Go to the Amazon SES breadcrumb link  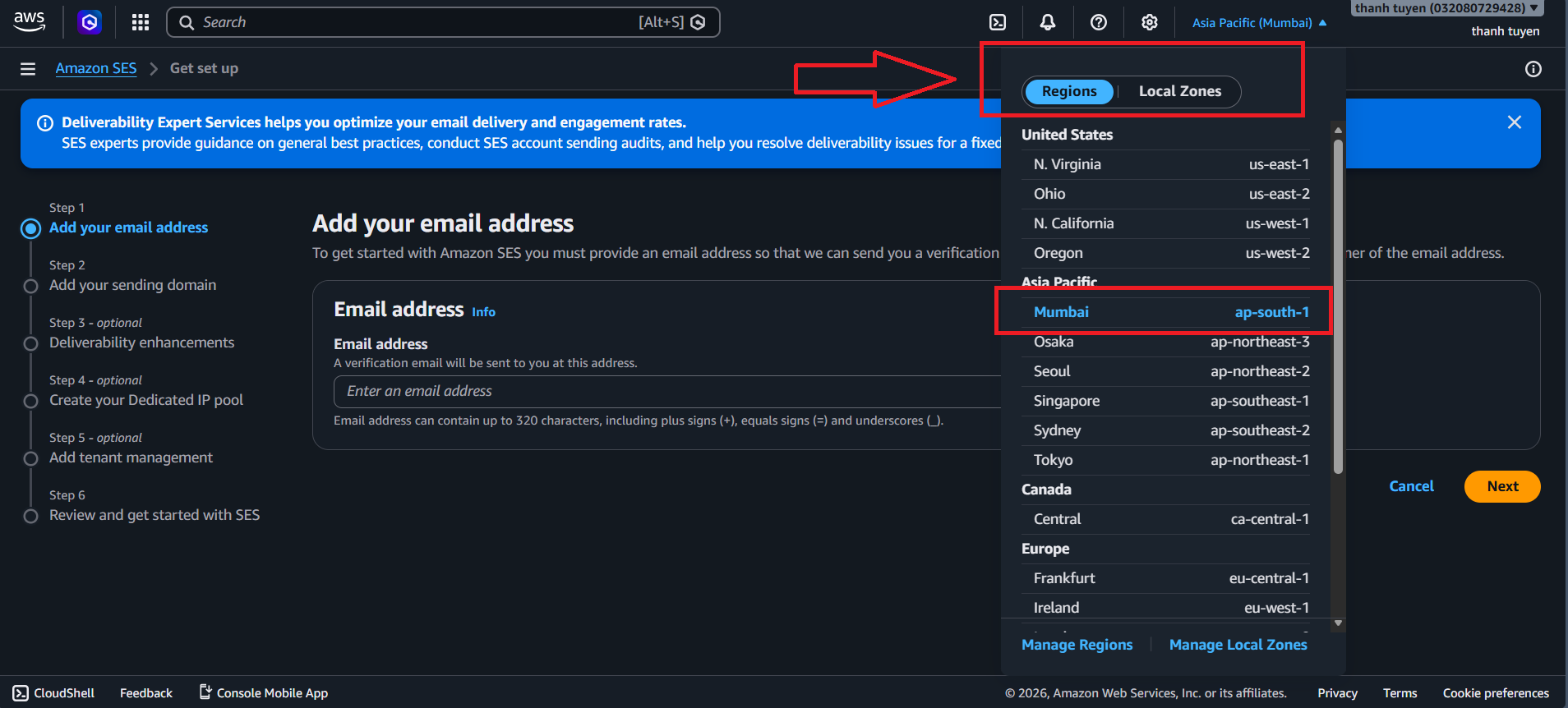(96, 69)
